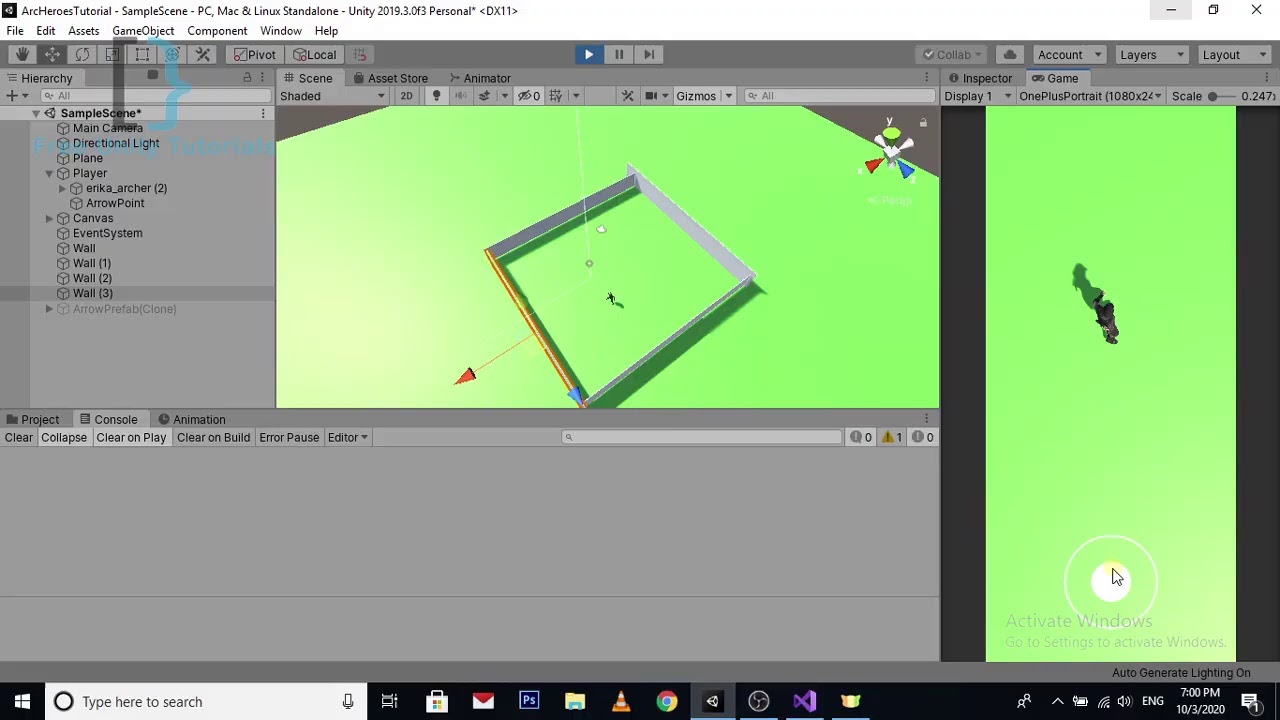Toggle scene grid visibility
Screen dimensions: 1280x720
555,96
